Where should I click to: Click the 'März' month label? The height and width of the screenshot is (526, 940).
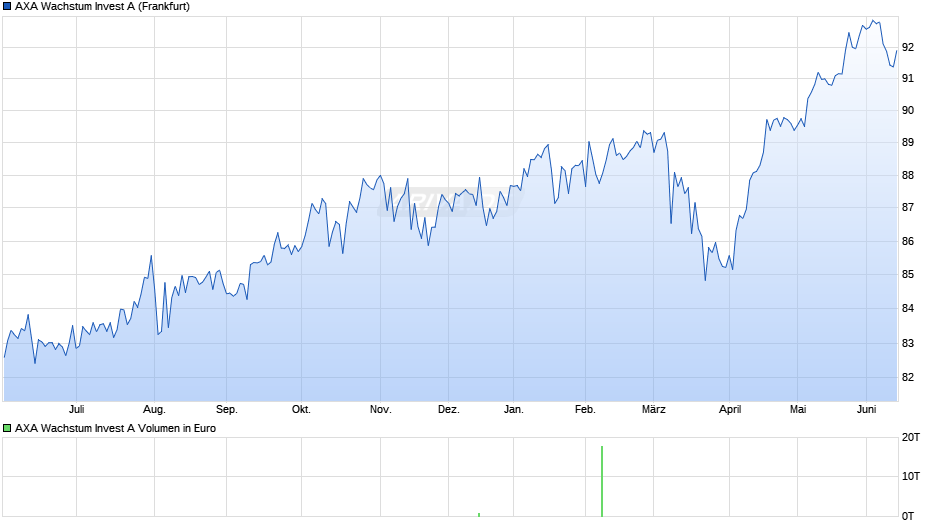pos(653,410)
